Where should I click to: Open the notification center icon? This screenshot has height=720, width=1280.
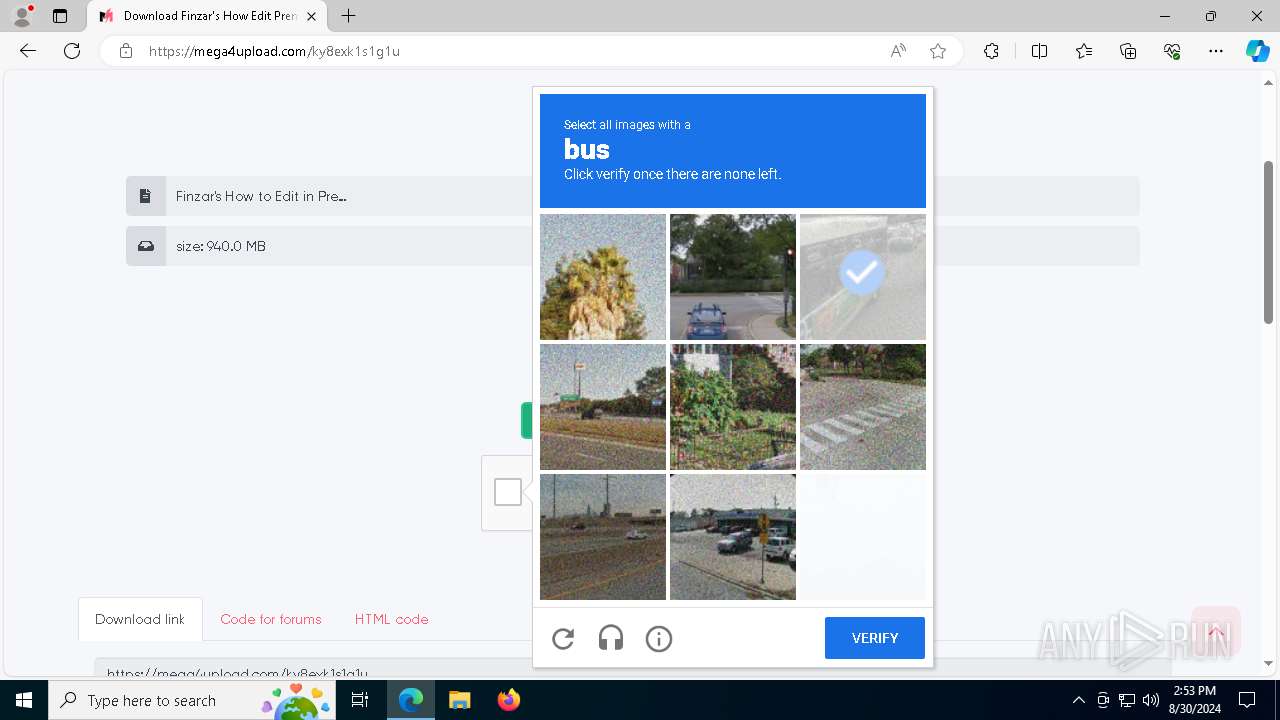coord(1247,700)
